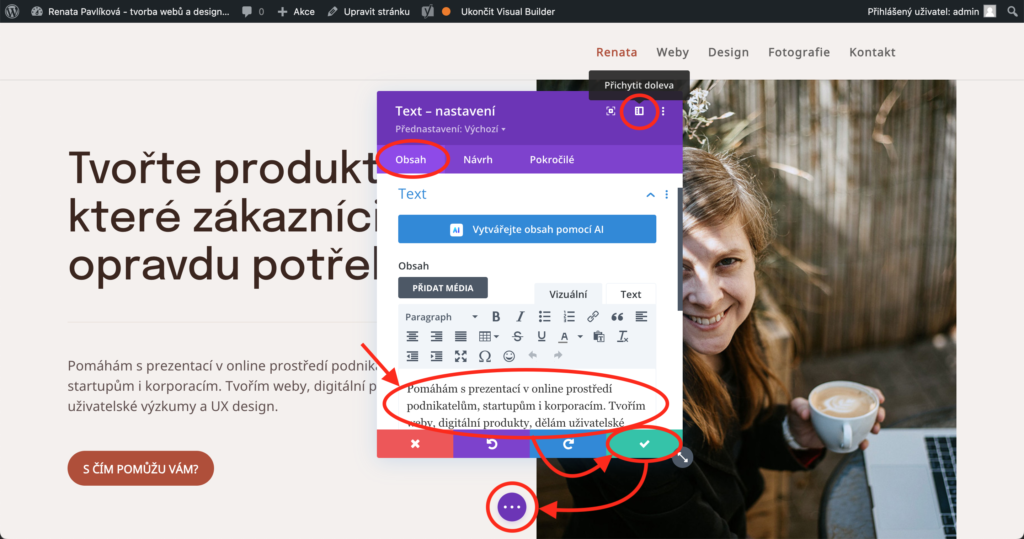Undo changes with purple button
The image size is (1024, 539).
(491, 444)
